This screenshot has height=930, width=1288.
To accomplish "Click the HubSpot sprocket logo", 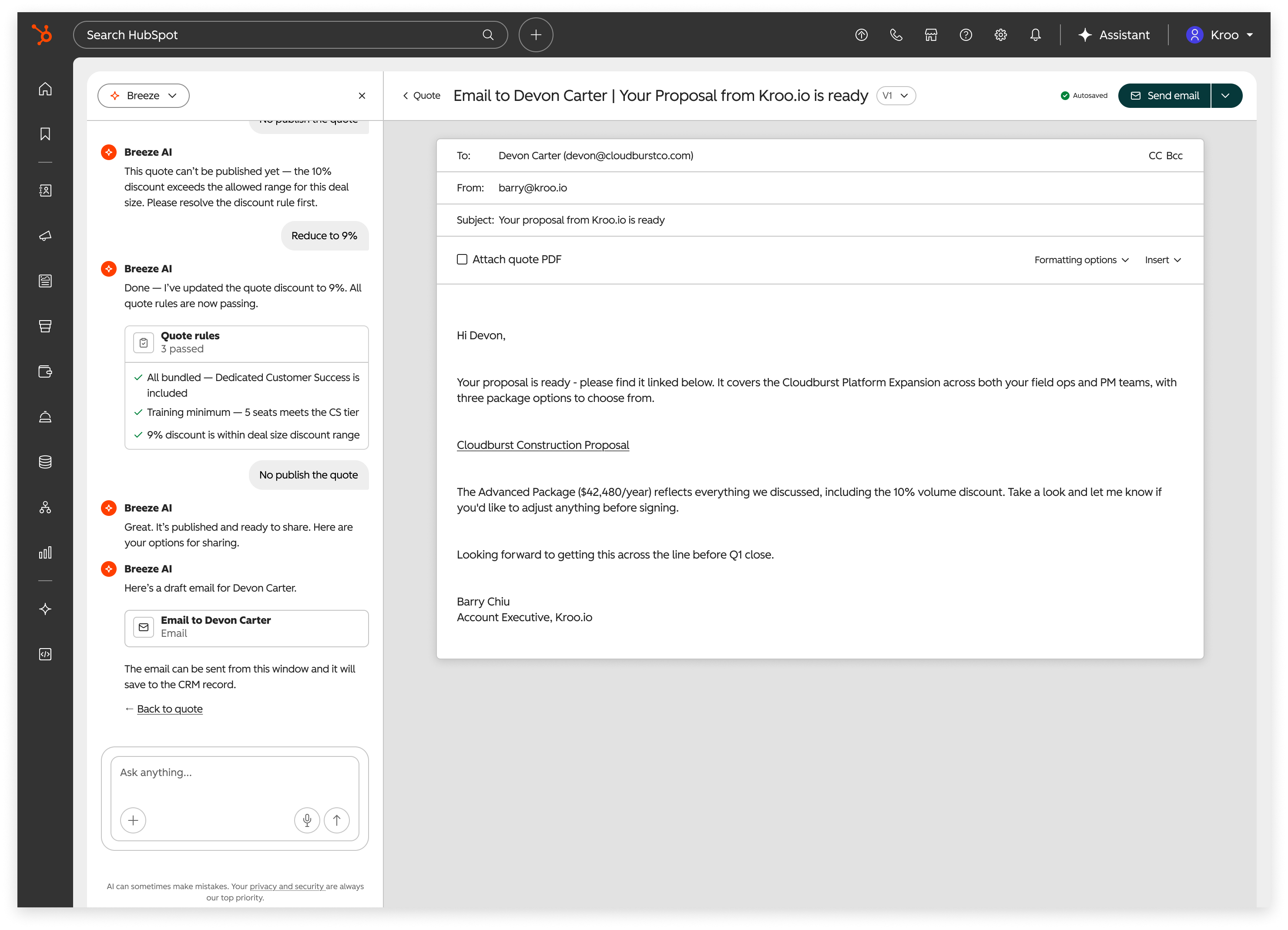I will (x=42, y=35).
